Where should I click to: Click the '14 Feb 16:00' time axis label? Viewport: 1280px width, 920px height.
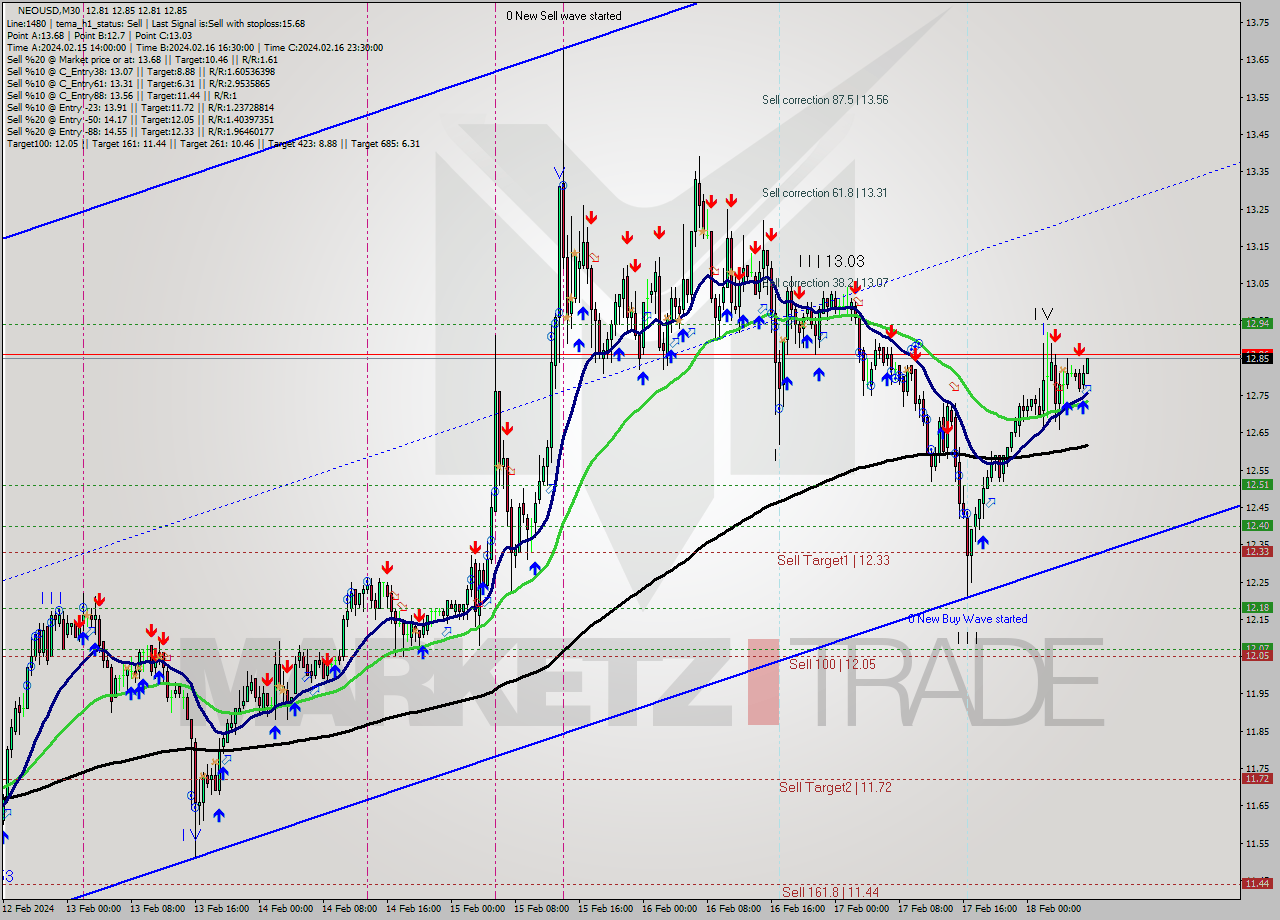(413, 909)
